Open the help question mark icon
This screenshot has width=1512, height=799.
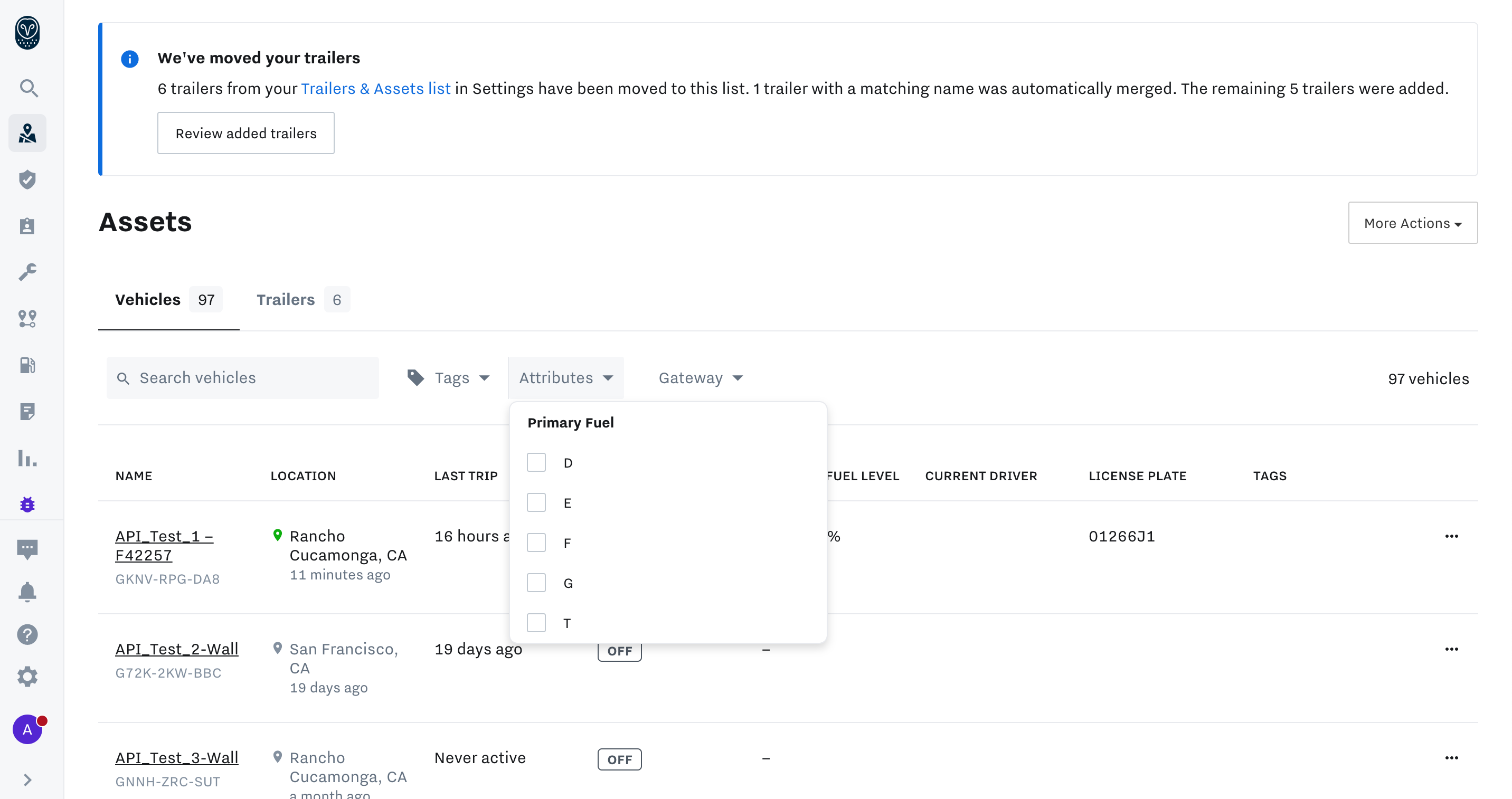pyautogui.click(x=27, y=635)
